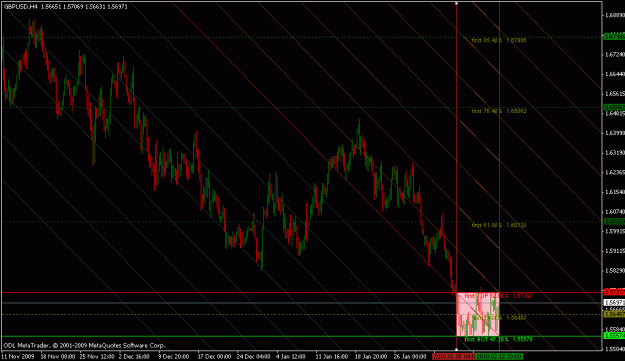Click the 25 Nov 12:00 time axis label
Viewport: 625px width, 361px height.
coord(96,356)
